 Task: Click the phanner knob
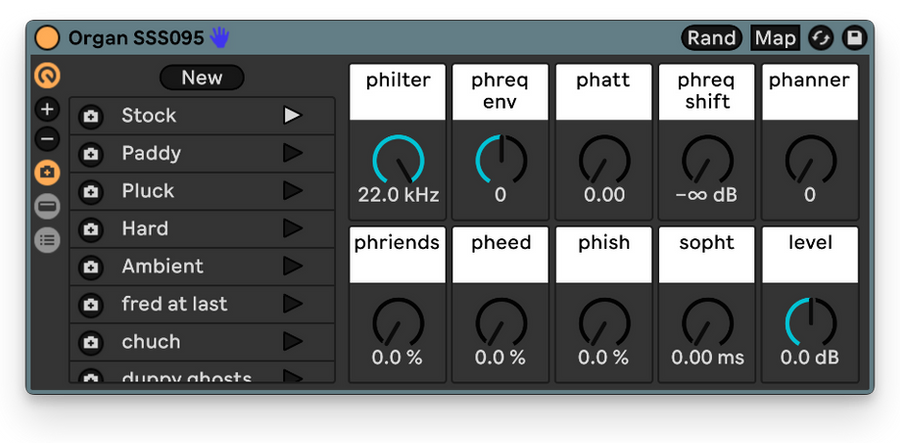(x=810, y=160)
